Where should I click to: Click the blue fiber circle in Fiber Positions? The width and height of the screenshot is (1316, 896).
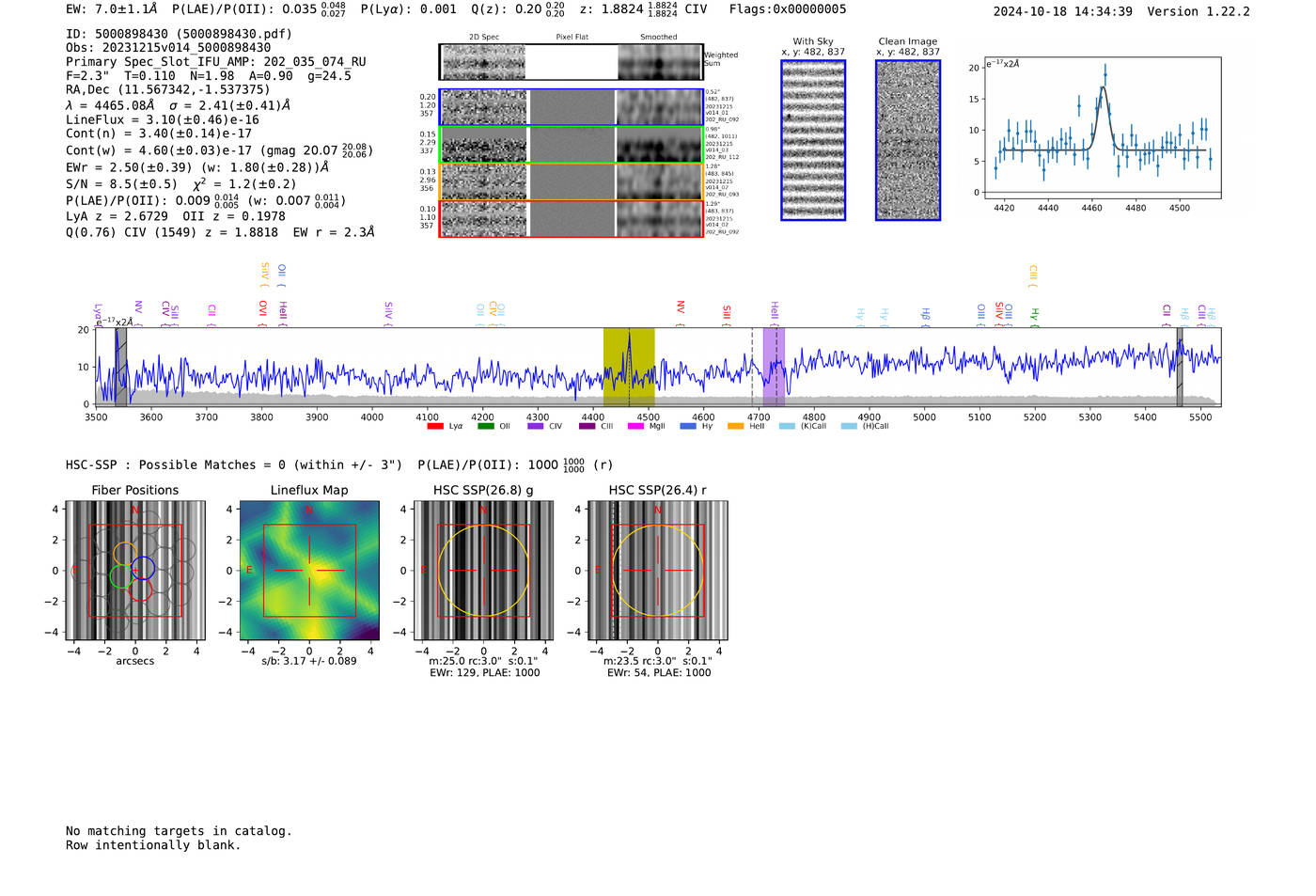(x=143, y=568)
